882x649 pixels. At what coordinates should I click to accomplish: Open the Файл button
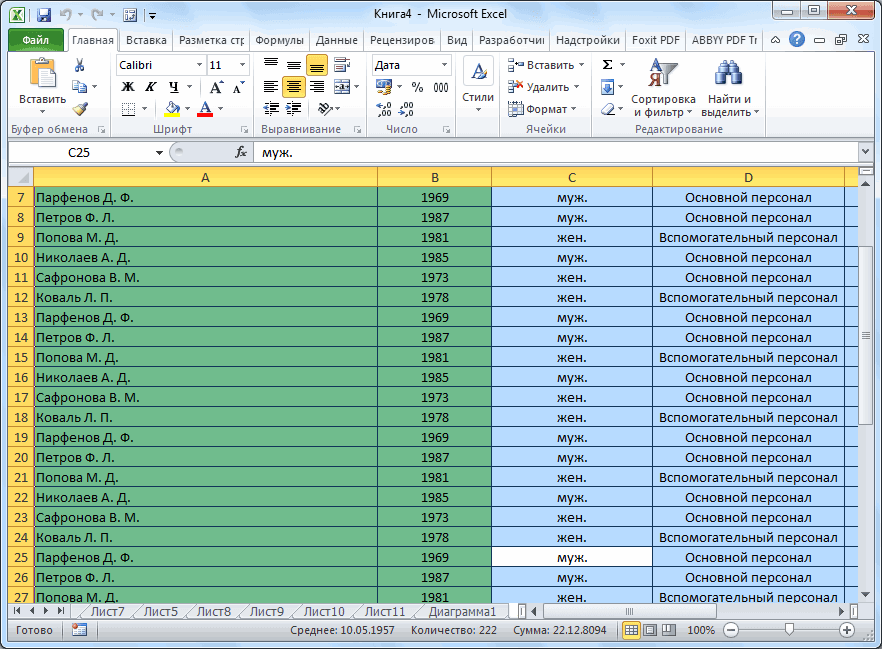click(x=36, y=41)
